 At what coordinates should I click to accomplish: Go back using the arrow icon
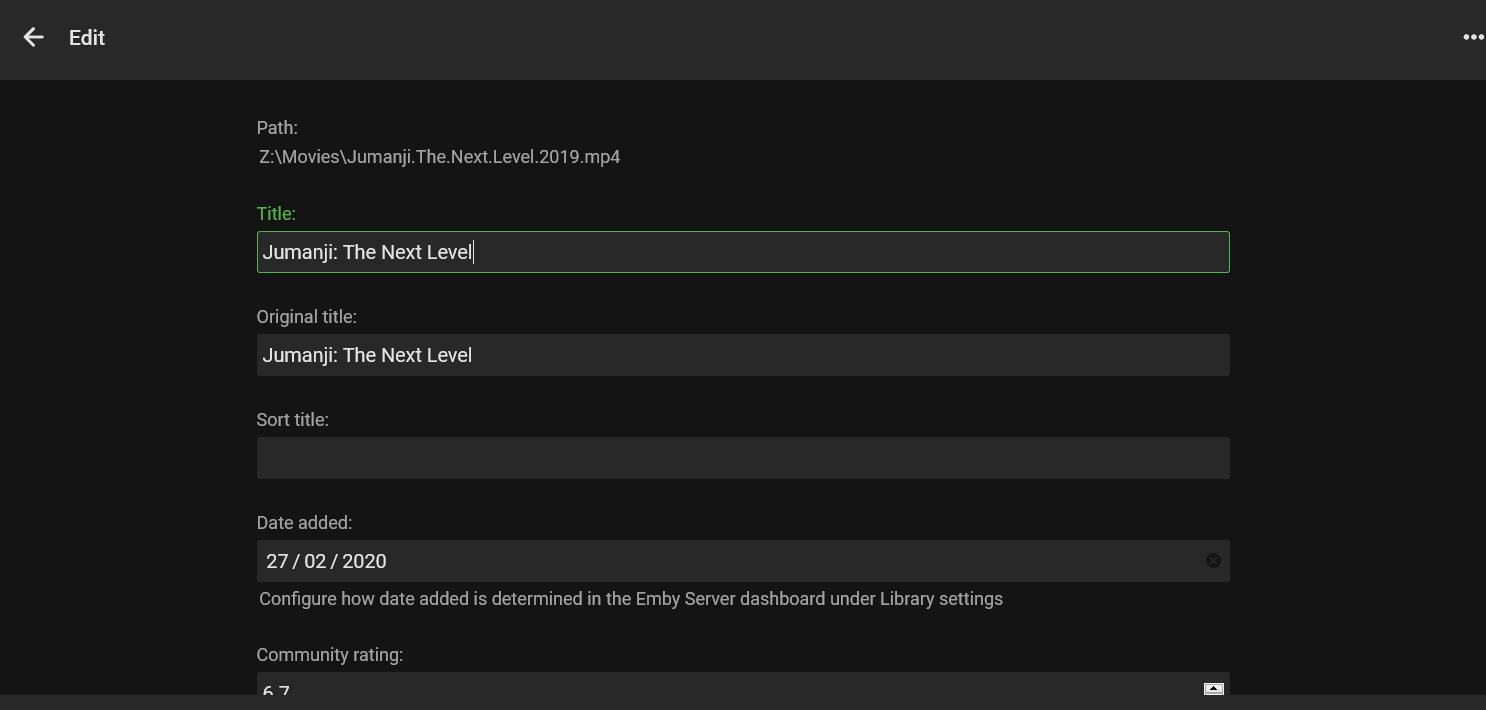pos(33,38)
